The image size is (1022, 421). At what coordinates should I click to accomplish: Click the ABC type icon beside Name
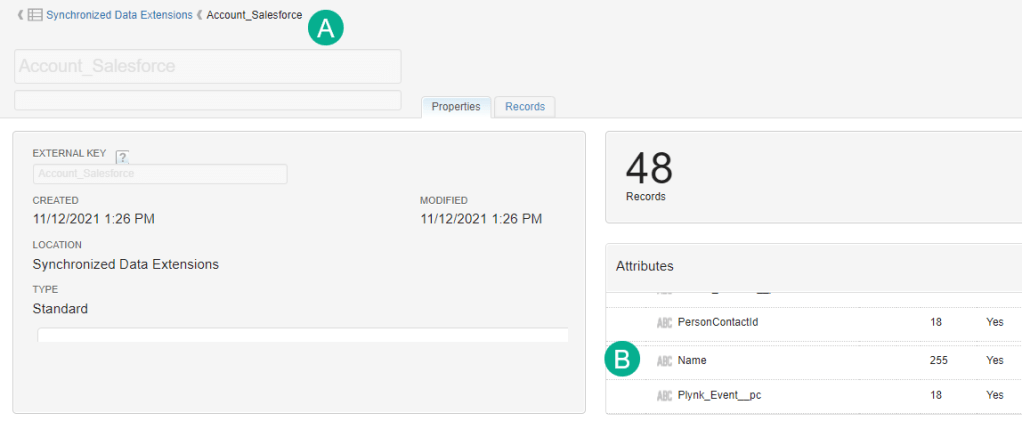tap(664, 360)
